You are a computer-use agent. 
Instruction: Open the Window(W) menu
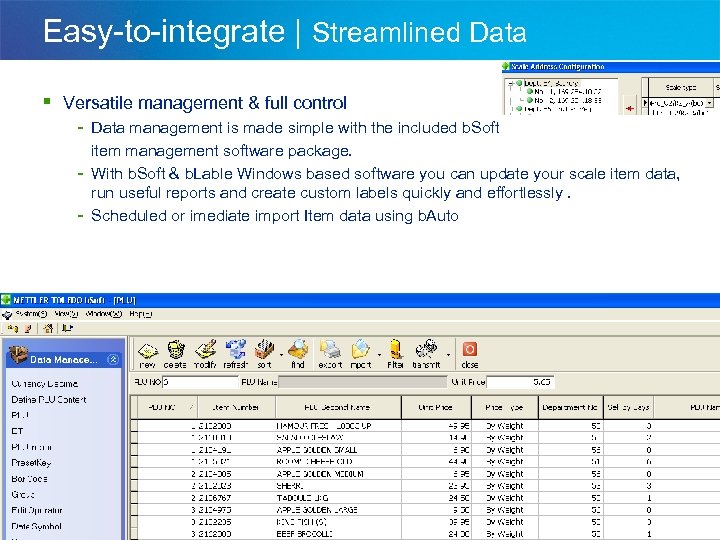click(x=104, y=314)
